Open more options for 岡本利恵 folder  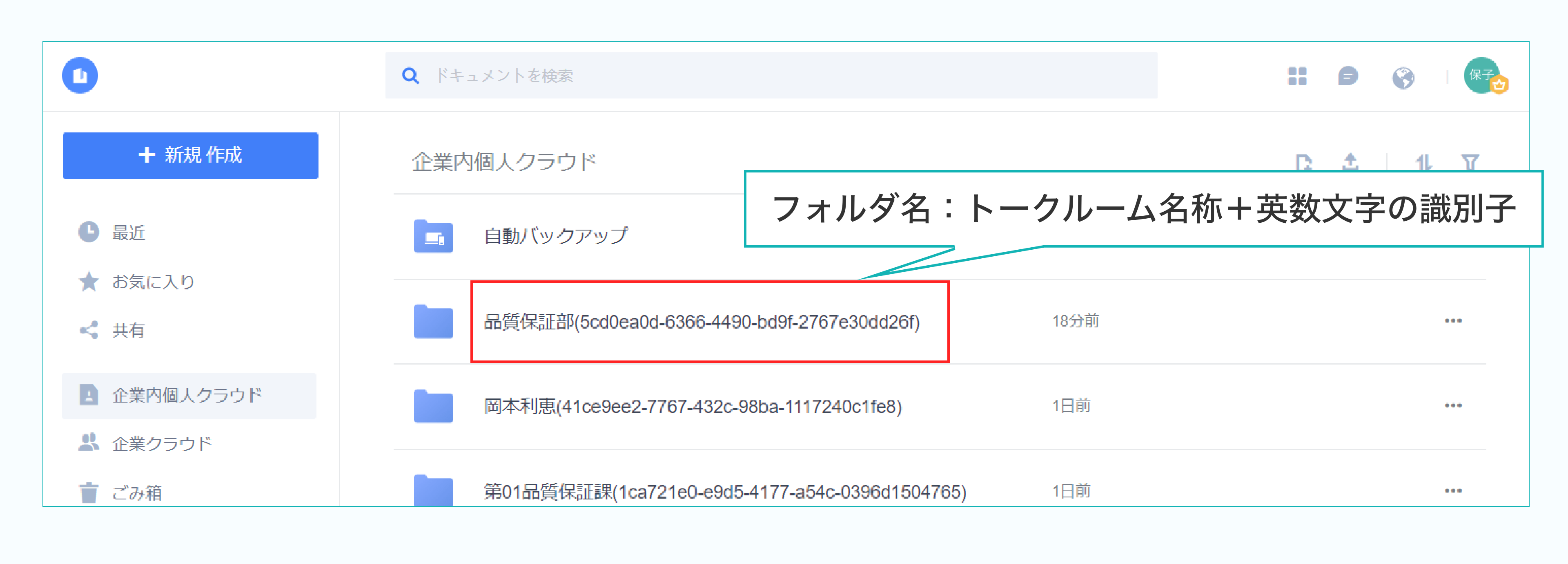point(1453,406)
